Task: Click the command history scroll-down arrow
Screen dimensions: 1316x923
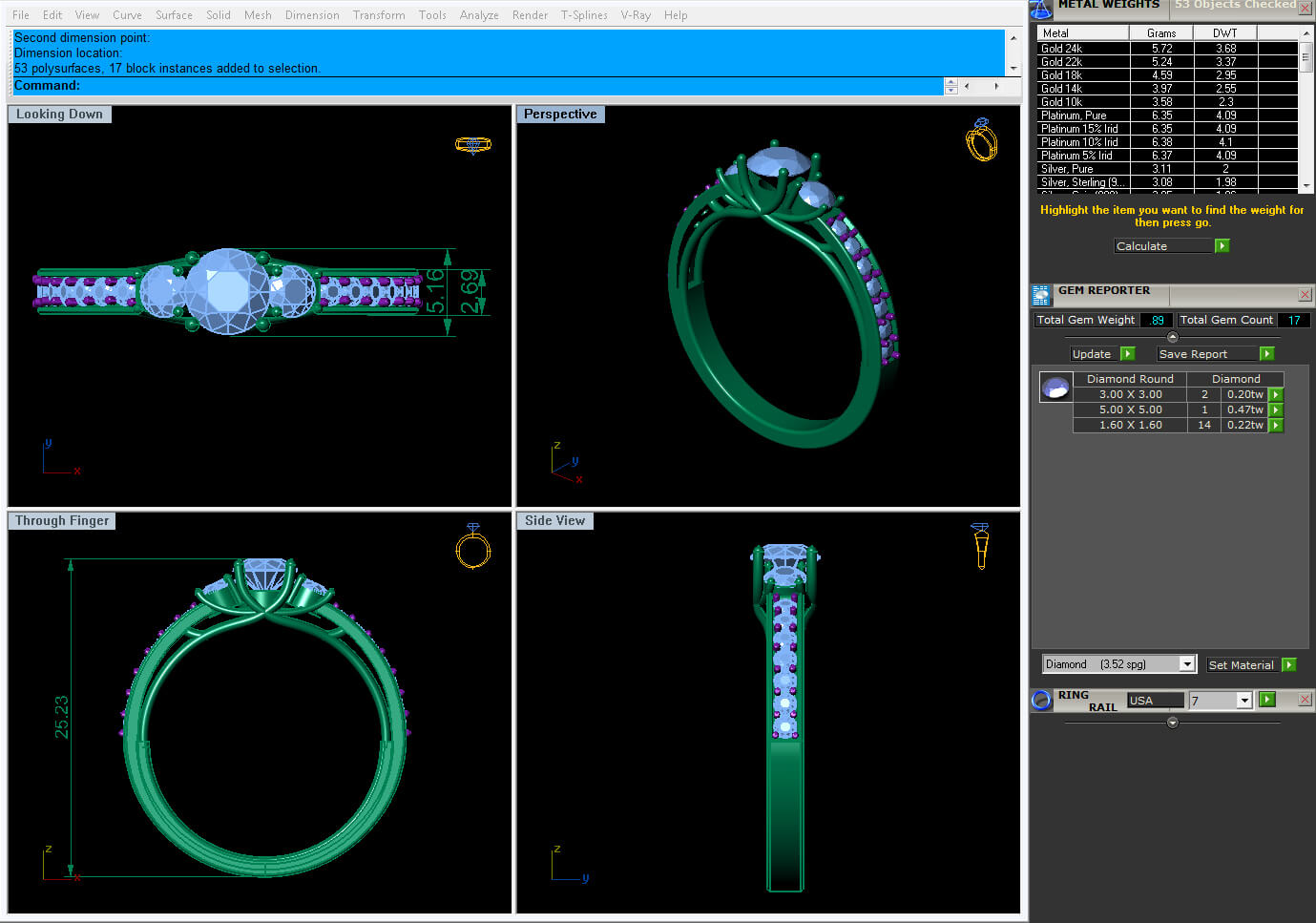Action: (x=1013, y=69)
